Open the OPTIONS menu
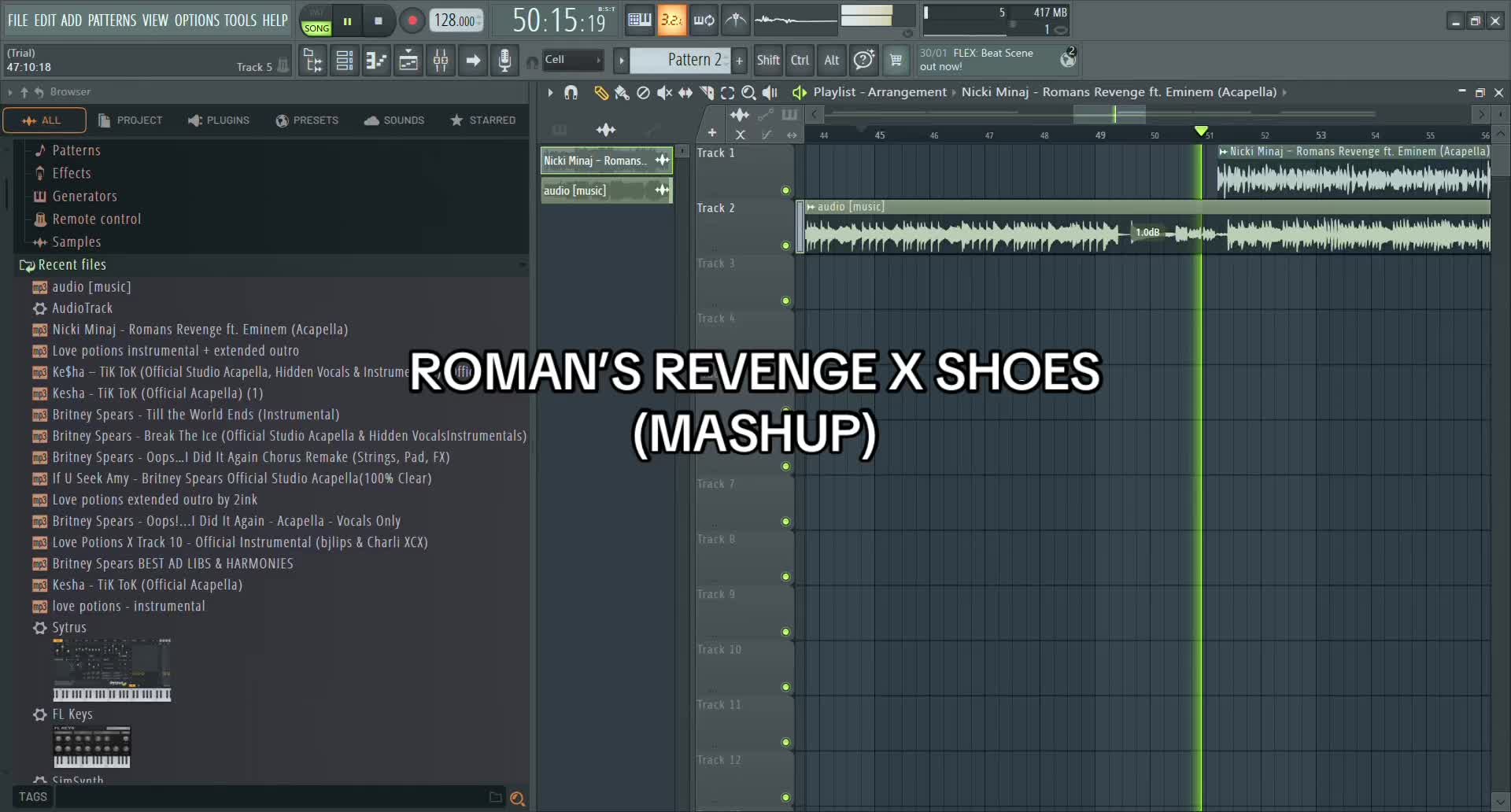The height and width of the screenshot is (812, 1511). [x=197, y=20]
